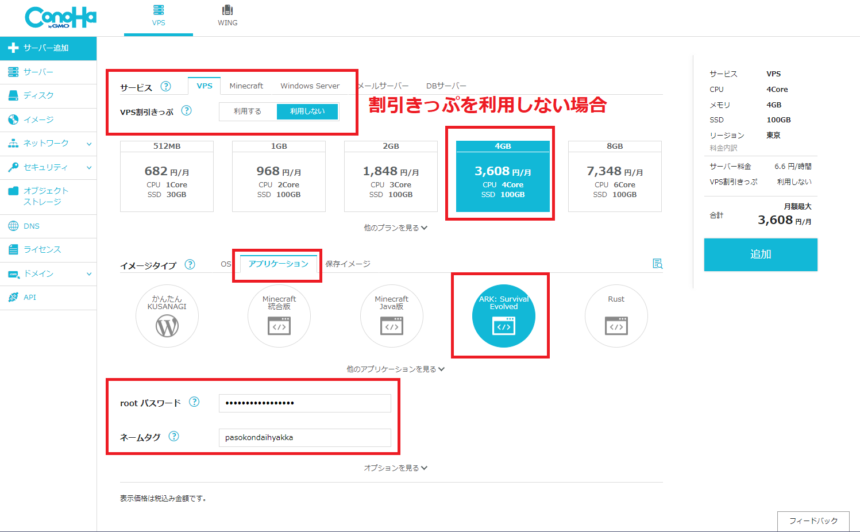Open オブジェクトストレージ in the sidebar
Image resolution: width=860 pixels, height=532 pixels.
(x=48, y=196)
